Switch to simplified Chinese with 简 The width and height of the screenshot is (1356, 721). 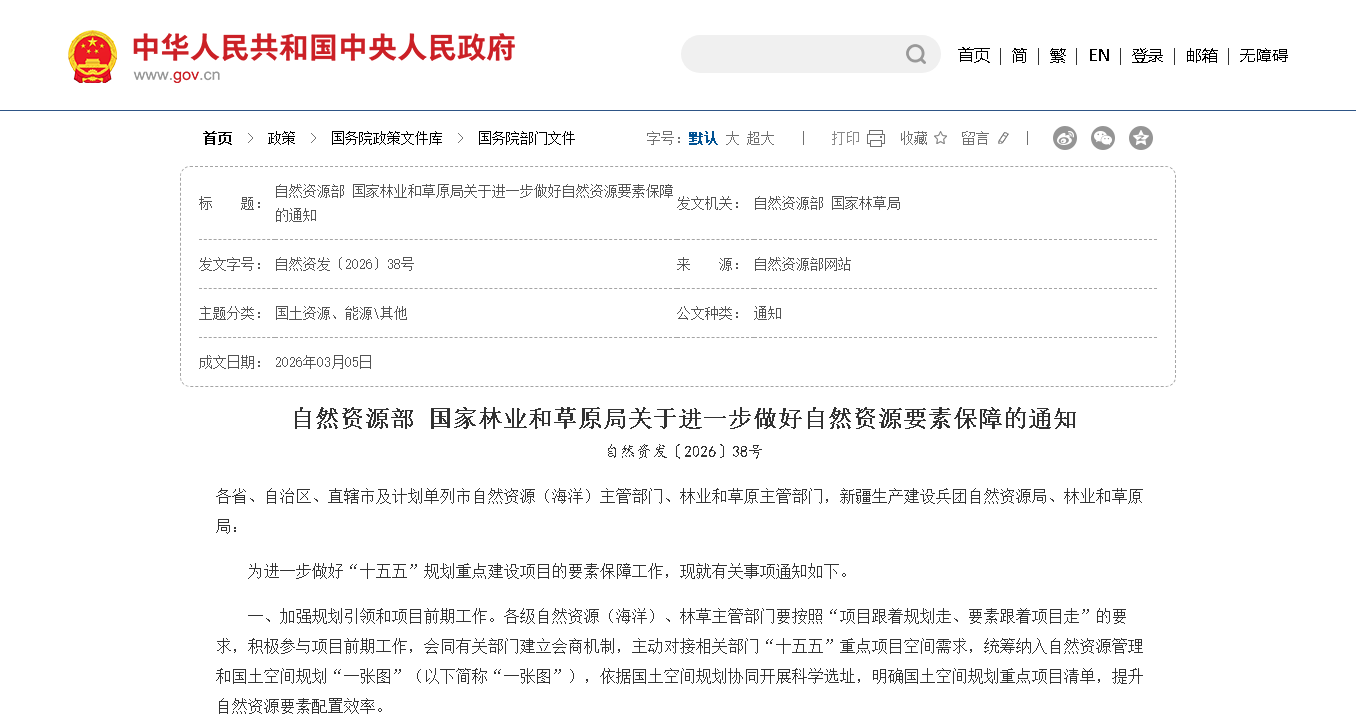[1019, 55]
